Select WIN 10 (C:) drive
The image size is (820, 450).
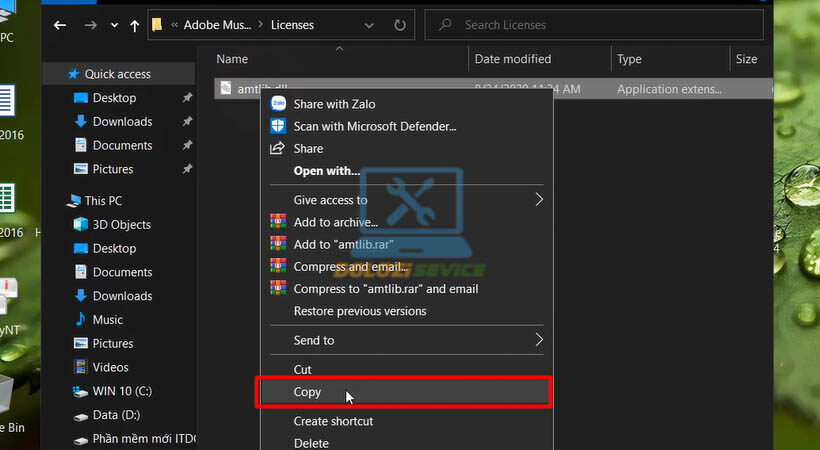[123, 391]
